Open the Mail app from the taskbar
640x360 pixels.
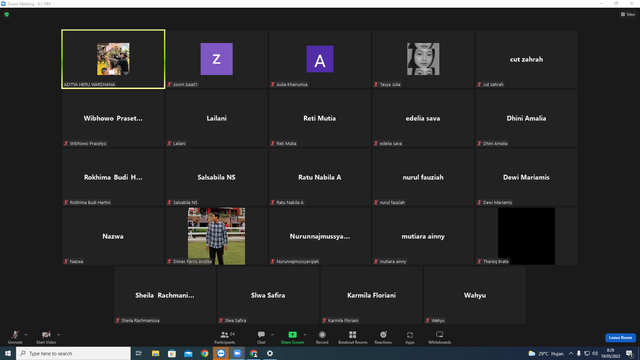[x=188, y=353]
